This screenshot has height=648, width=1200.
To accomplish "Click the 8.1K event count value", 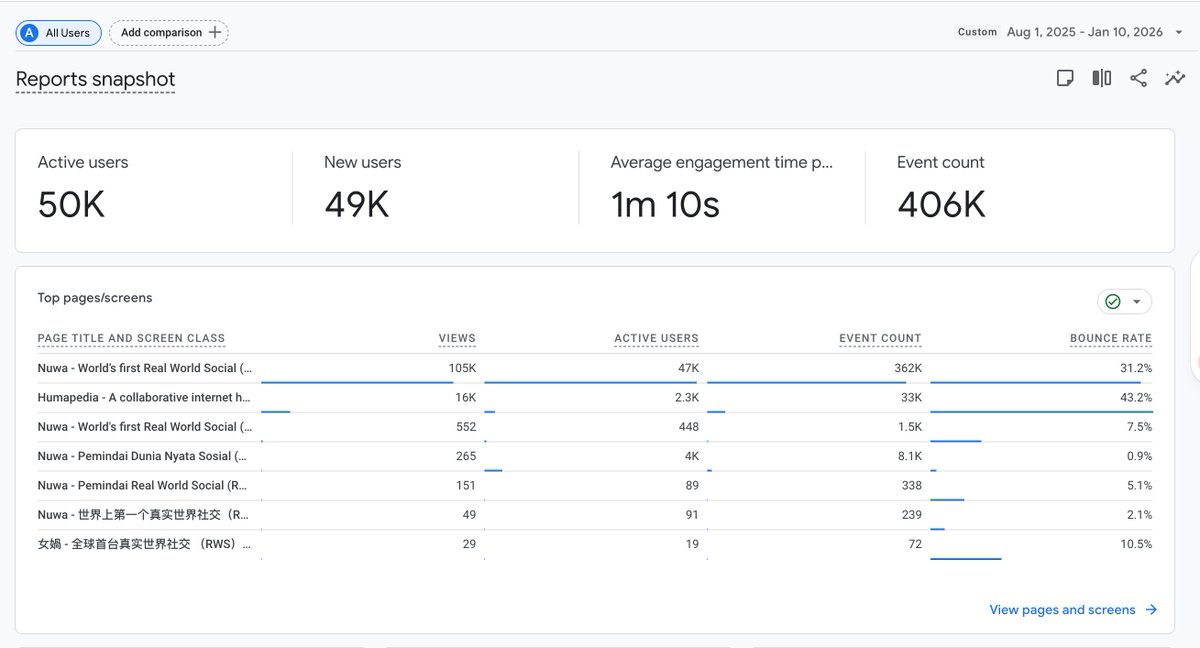I will [910, 456].
